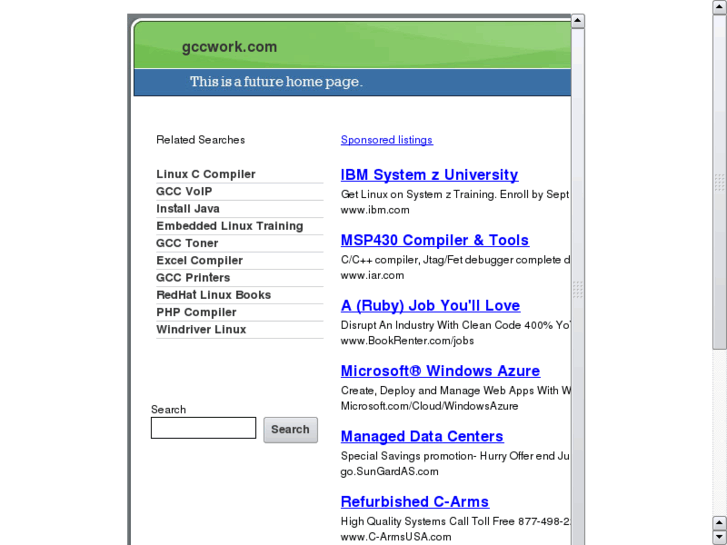Screen dimensions: 727x545
Task: Select GCC Printers related search
Action: 193,277
